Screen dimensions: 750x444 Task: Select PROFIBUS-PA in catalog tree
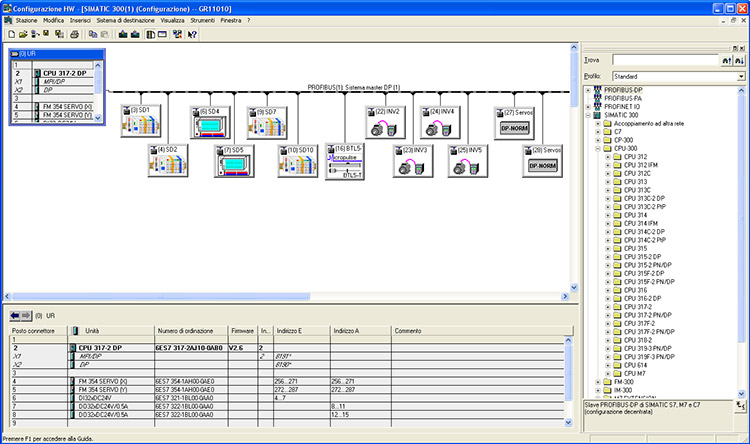(623, 99)
